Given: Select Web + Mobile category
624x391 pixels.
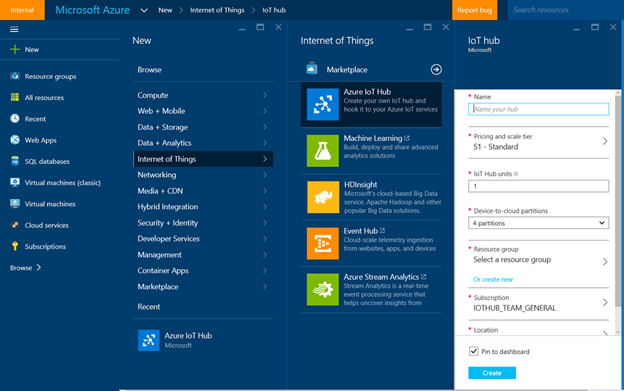Looking at the screenshot, I should 203,111.
